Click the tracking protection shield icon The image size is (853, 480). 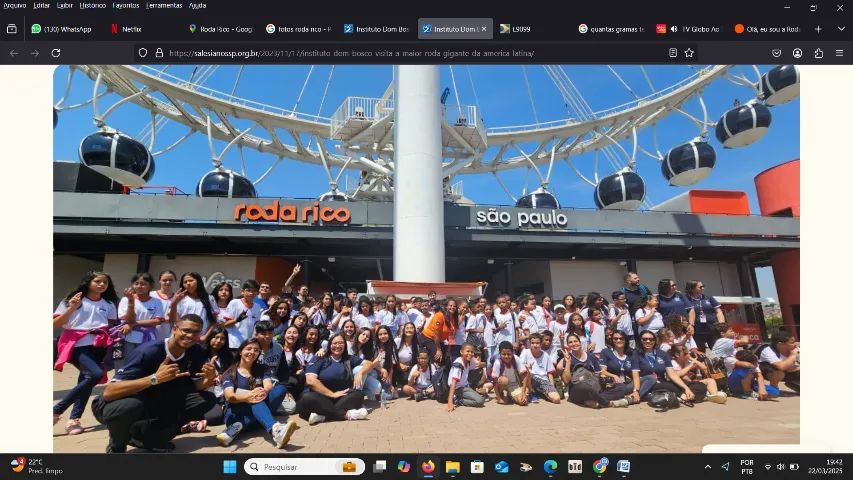(x=143, y=53)
